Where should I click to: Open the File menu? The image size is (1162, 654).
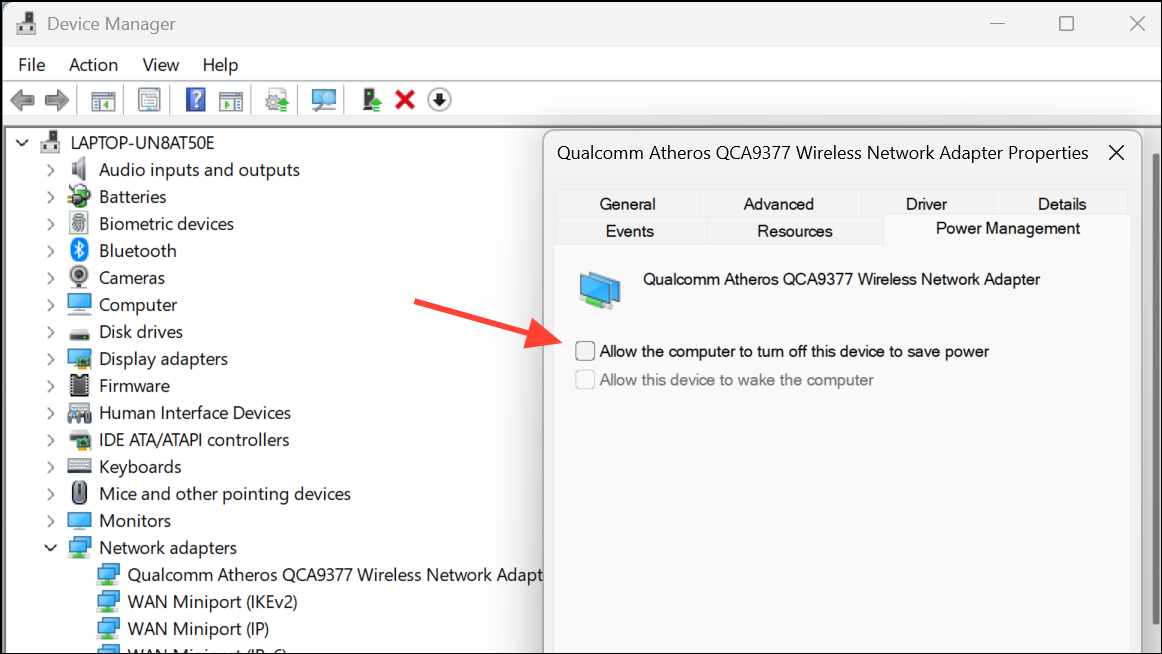tap(32, 65)
